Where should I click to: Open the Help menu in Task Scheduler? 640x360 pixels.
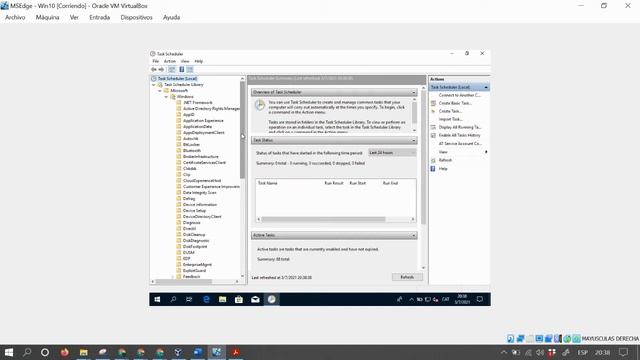click(x=199, y=61)
